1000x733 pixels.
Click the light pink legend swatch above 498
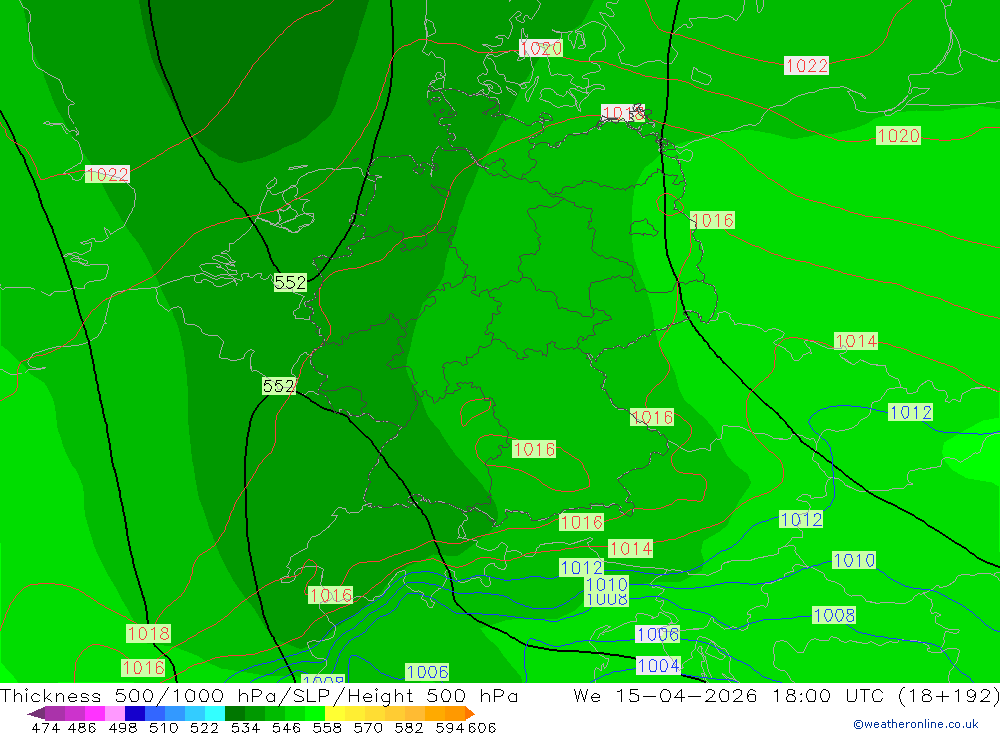[115, 713]
